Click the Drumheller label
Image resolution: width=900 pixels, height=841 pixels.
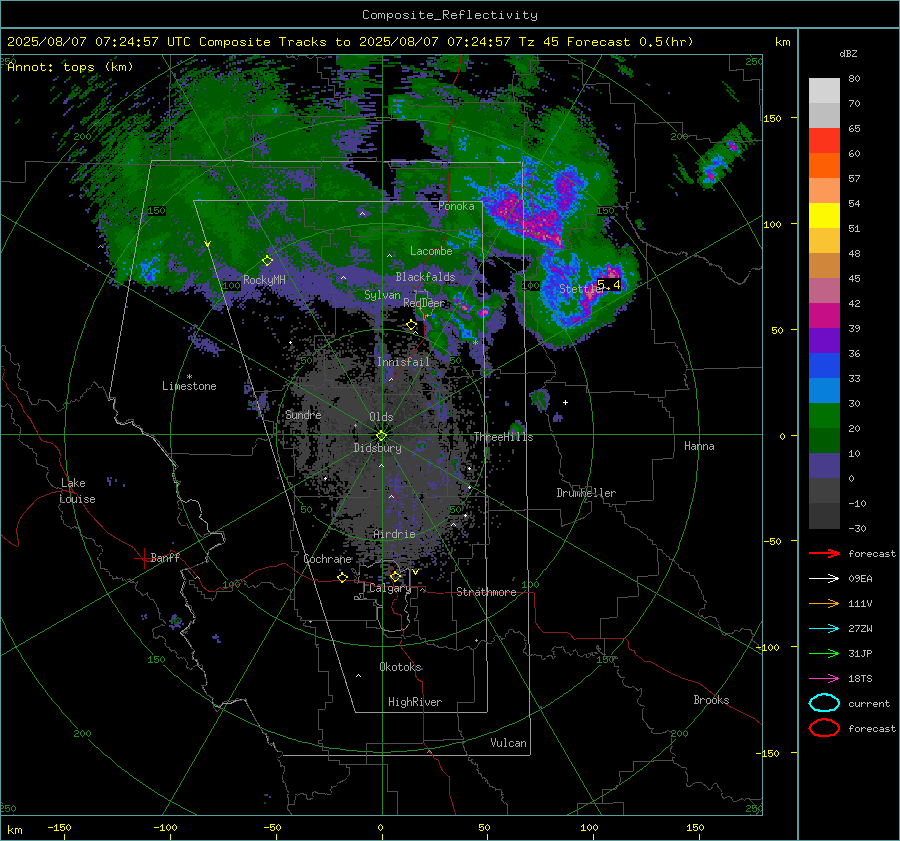pos(586,493)
